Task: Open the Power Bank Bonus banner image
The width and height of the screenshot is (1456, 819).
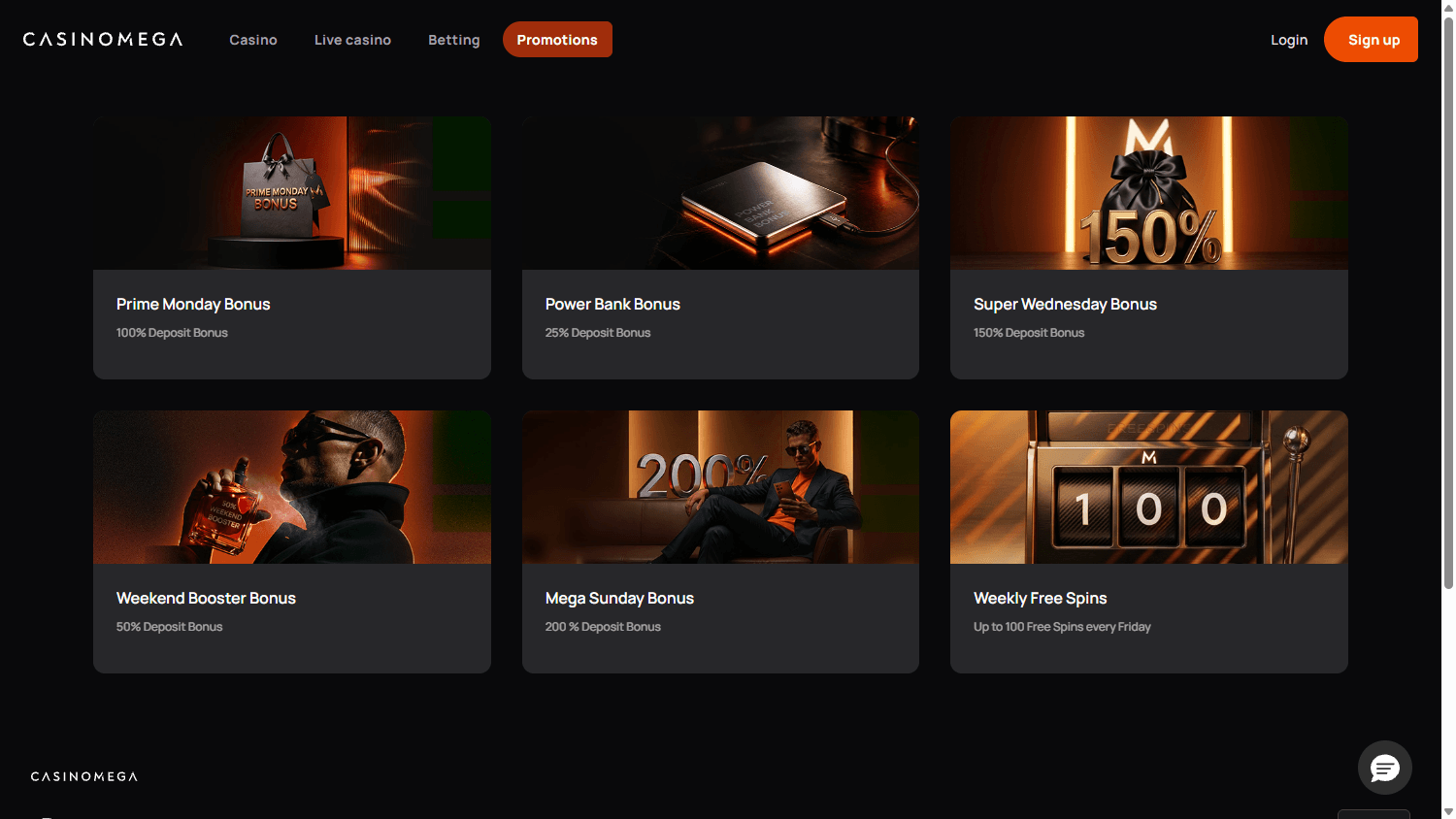Action: coord(720,193)
